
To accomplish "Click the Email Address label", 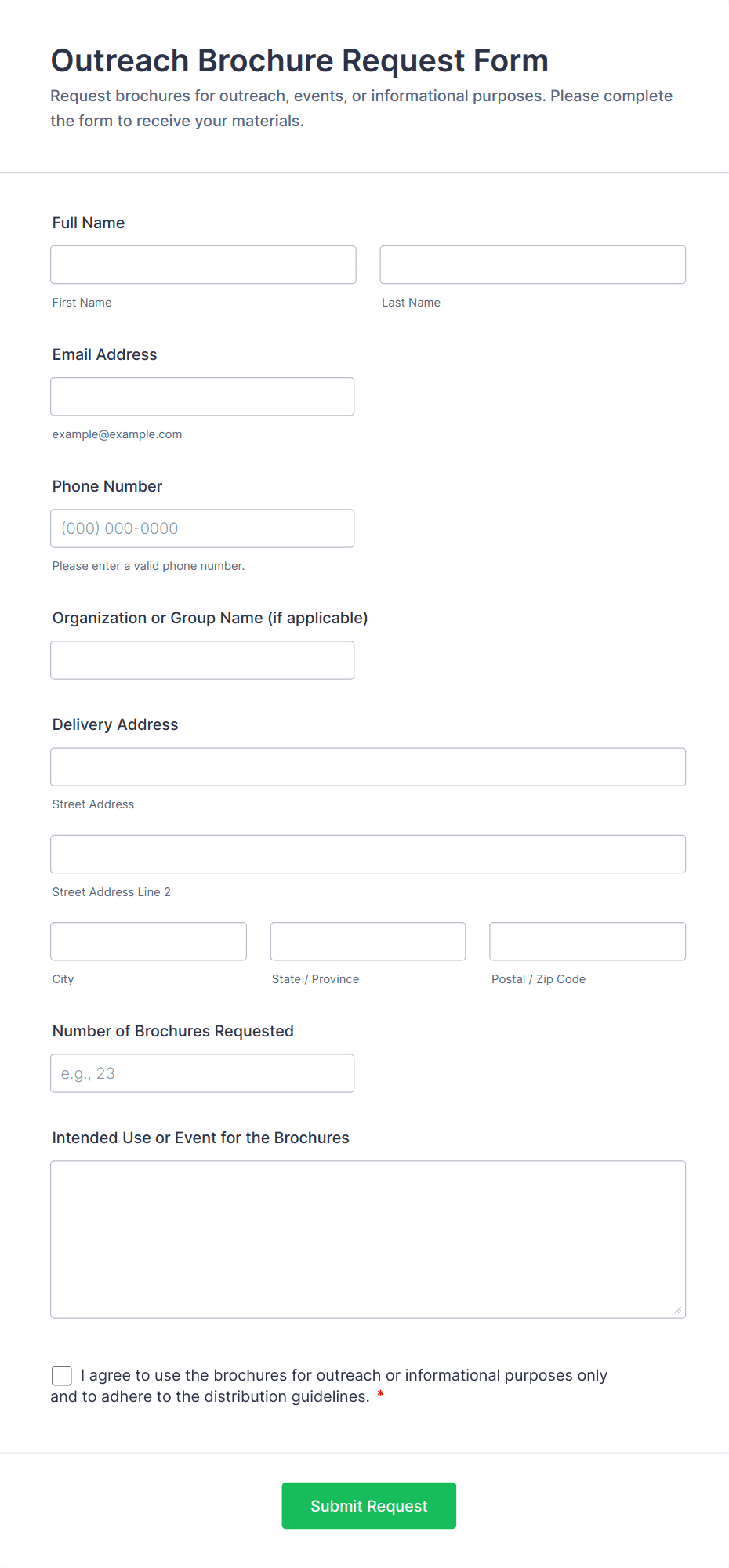I will (105, 354).
